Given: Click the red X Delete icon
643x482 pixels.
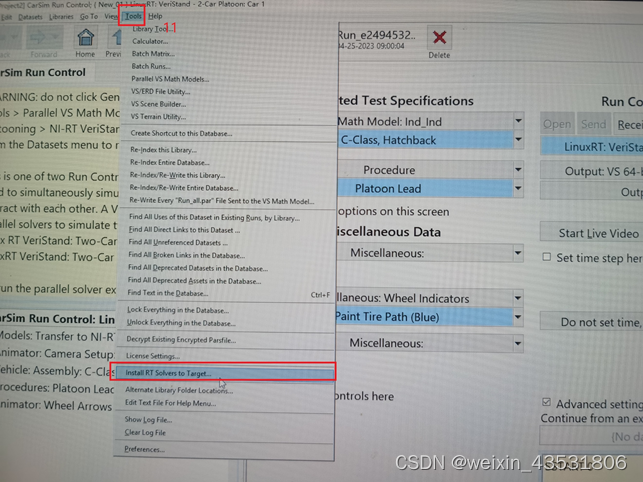Looking at the screenshot, I should pos(439,38).
